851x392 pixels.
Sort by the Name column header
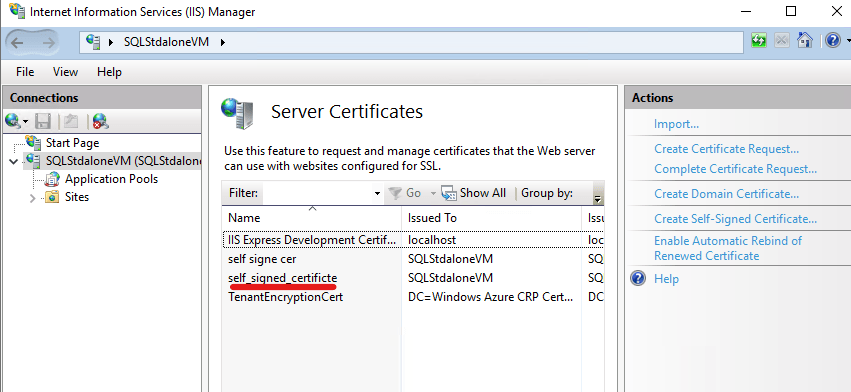(x=312, y=218)
